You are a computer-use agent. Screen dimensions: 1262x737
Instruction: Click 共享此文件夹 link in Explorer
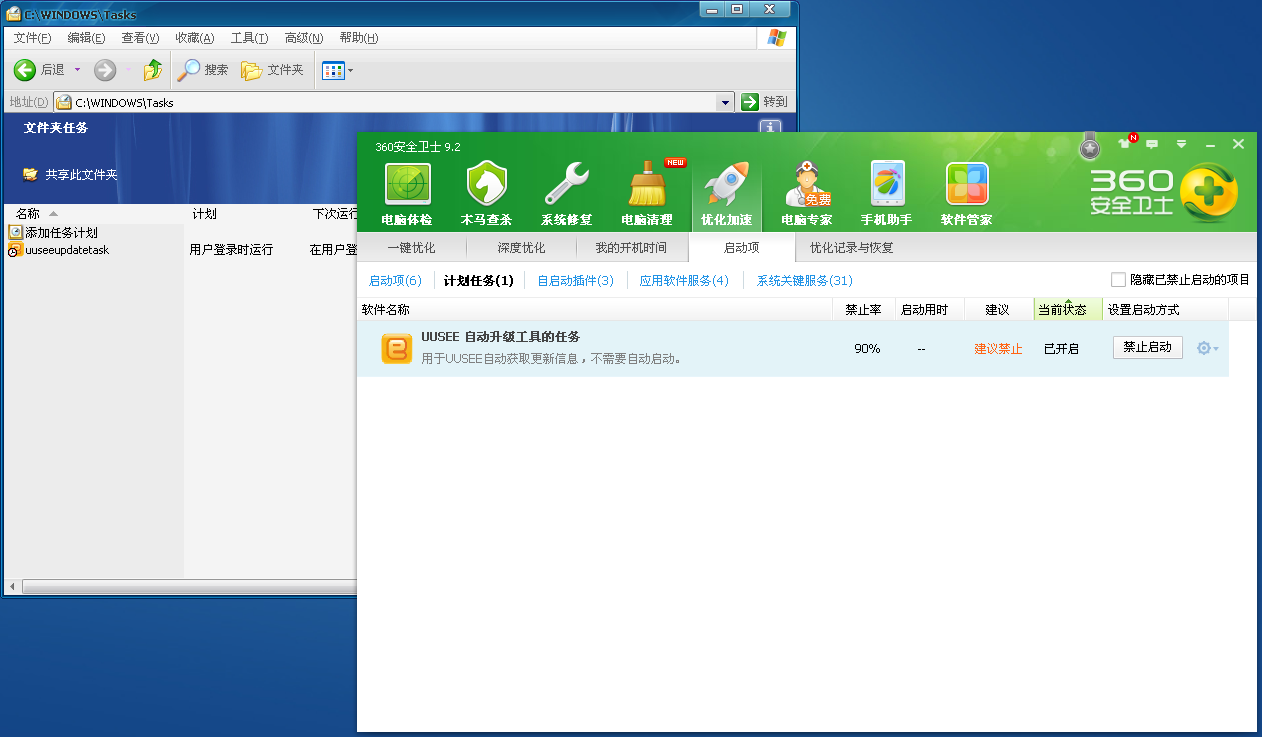click(x=81, y=175)
